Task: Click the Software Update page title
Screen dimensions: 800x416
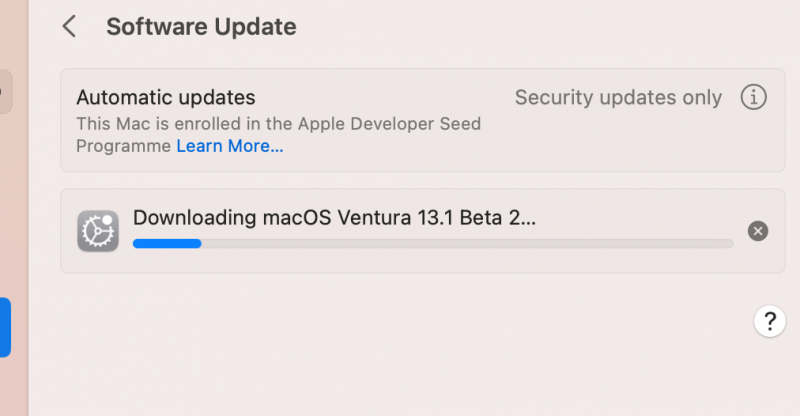Action: [x=201, y=27]
